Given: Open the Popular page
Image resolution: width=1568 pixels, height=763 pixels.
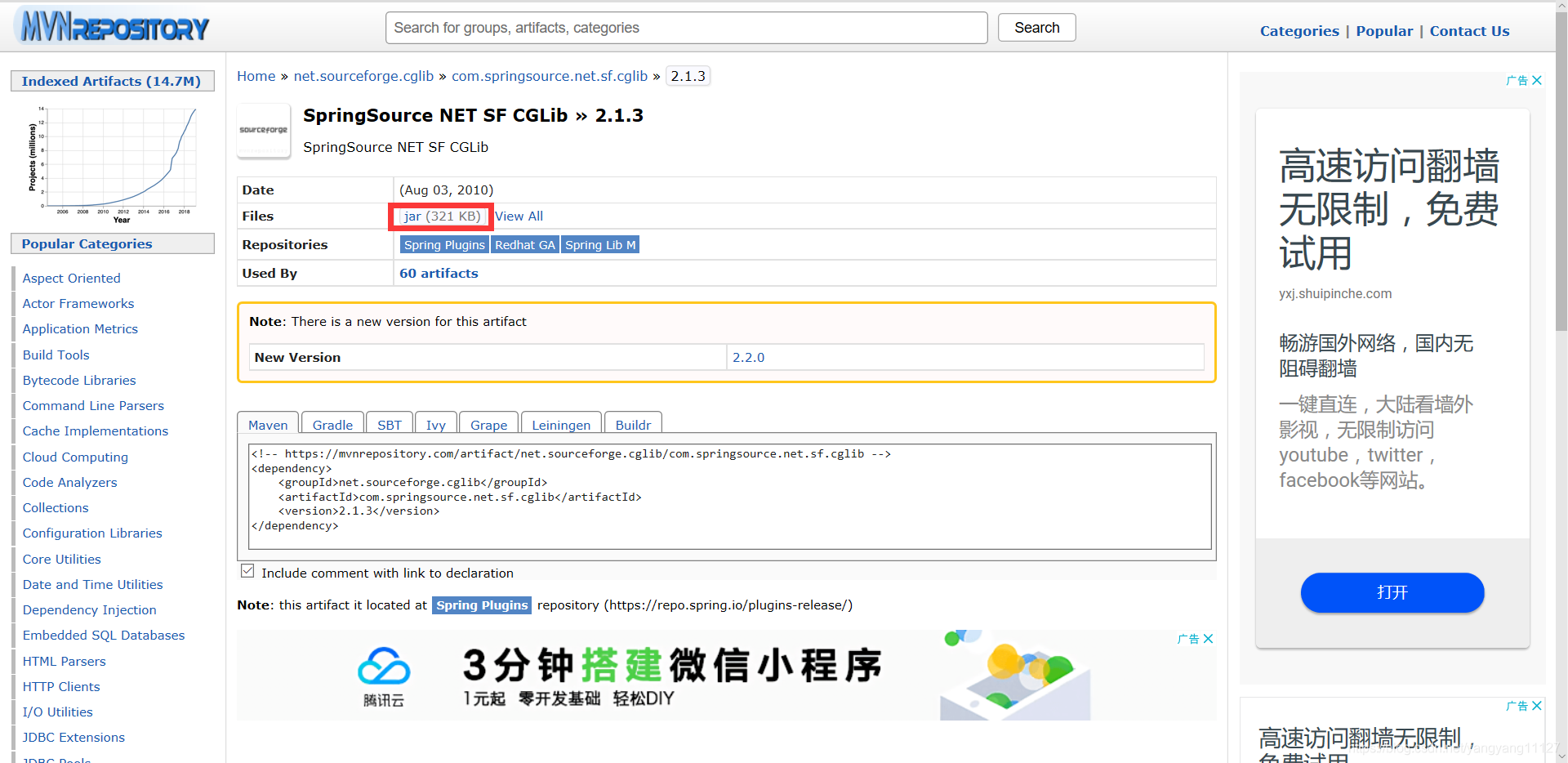Looking at the screenshot, I should pyautogui.click(x=1383, y=30).
